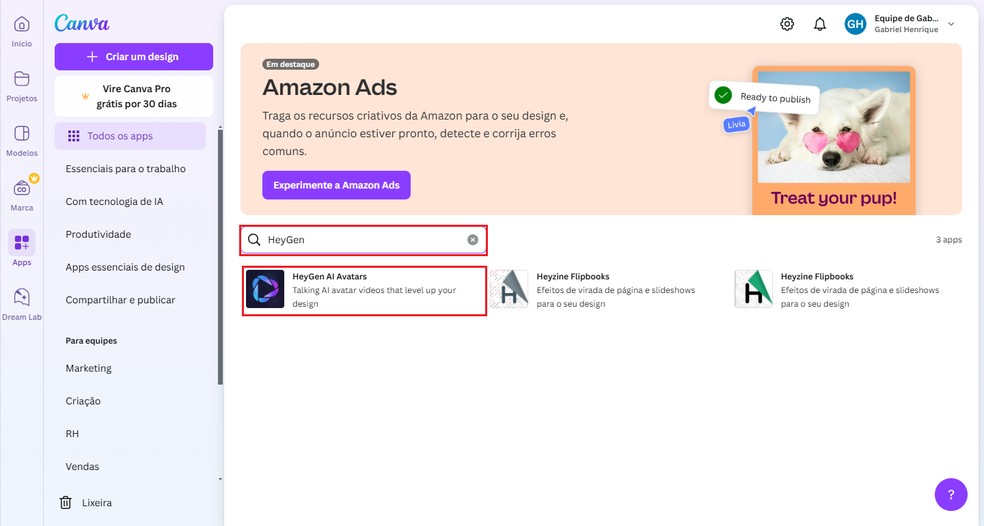Open the HeyGen AI Avatars app
Viewport: 984px width, 526px height.
364,290
